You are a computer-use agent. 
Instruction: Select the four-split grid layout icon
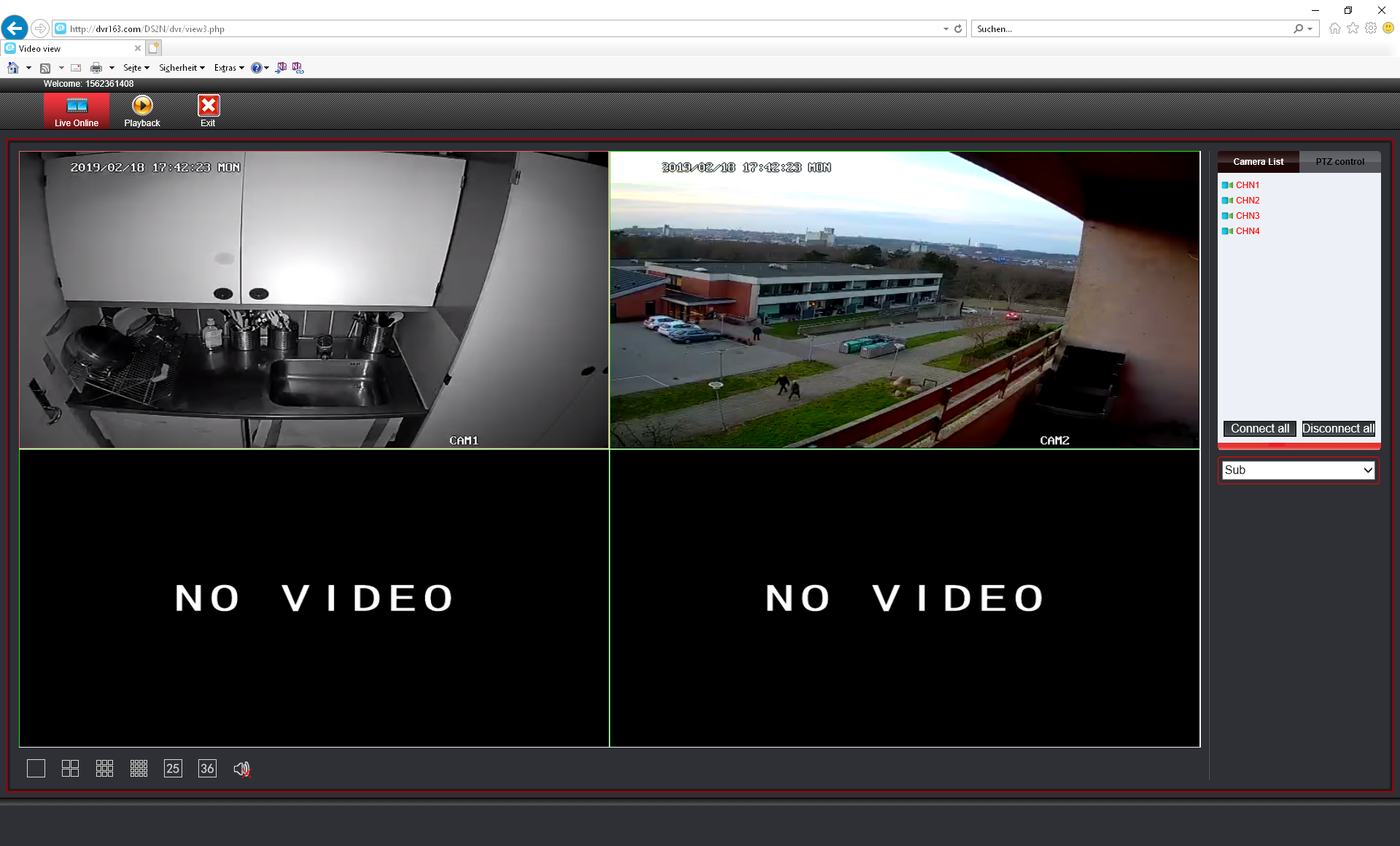[x=70, y=769]
